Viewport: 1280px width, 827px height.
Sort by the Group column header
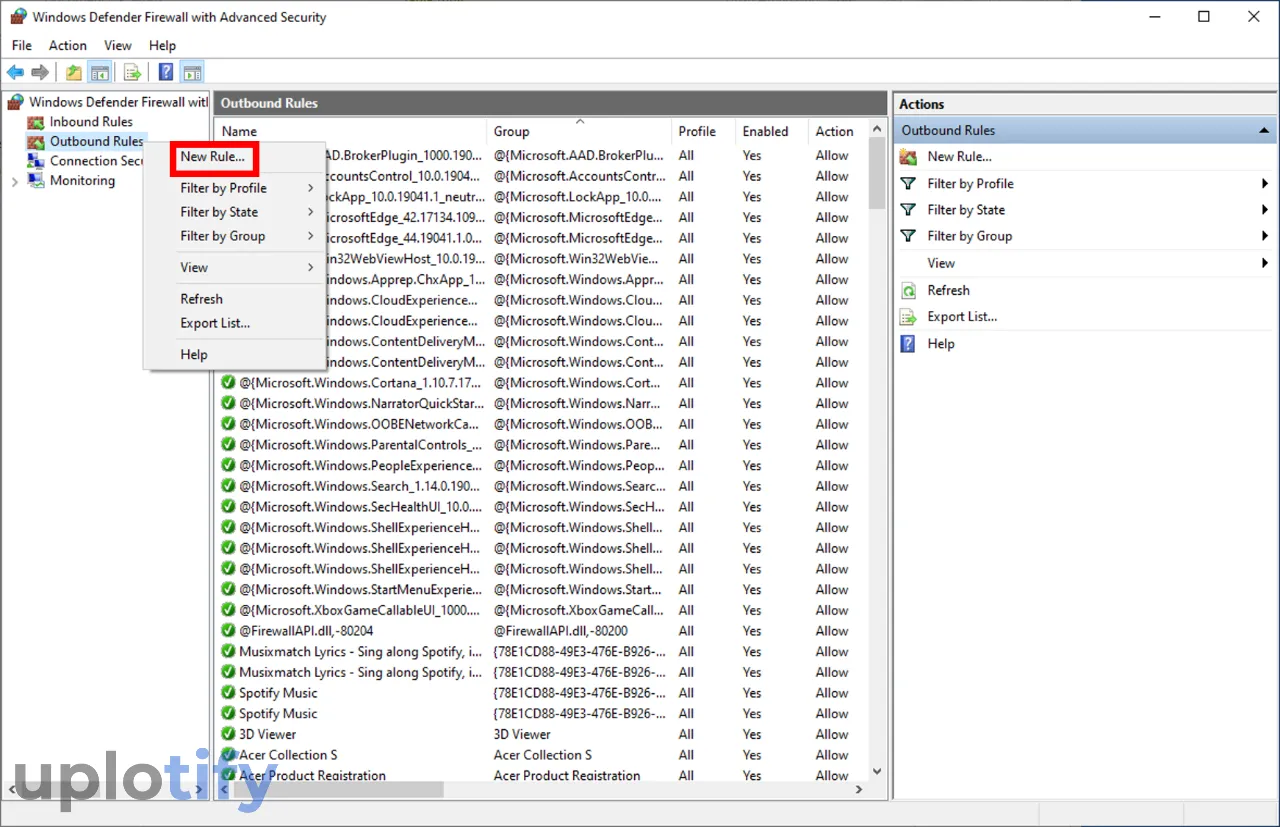point(580,131)
